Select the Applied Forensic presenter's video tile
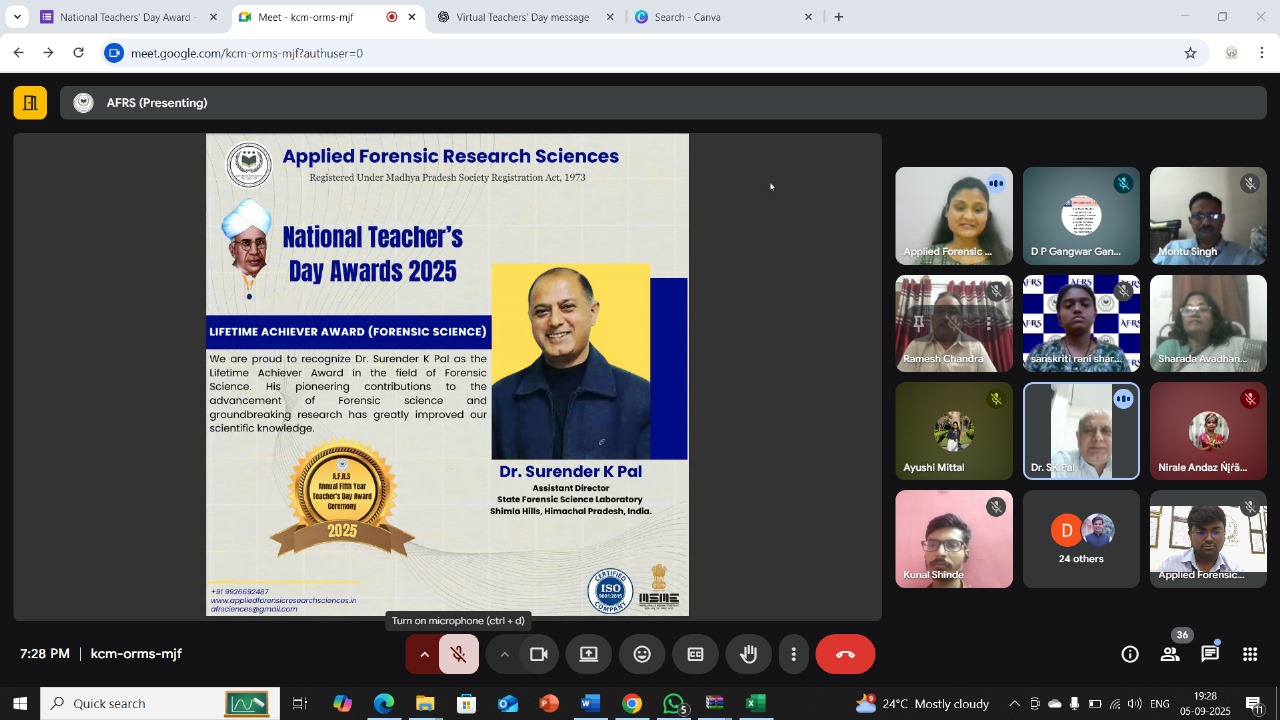Image resolution: width=1280 pixels, height=720 pixels. tap(954, 216)
